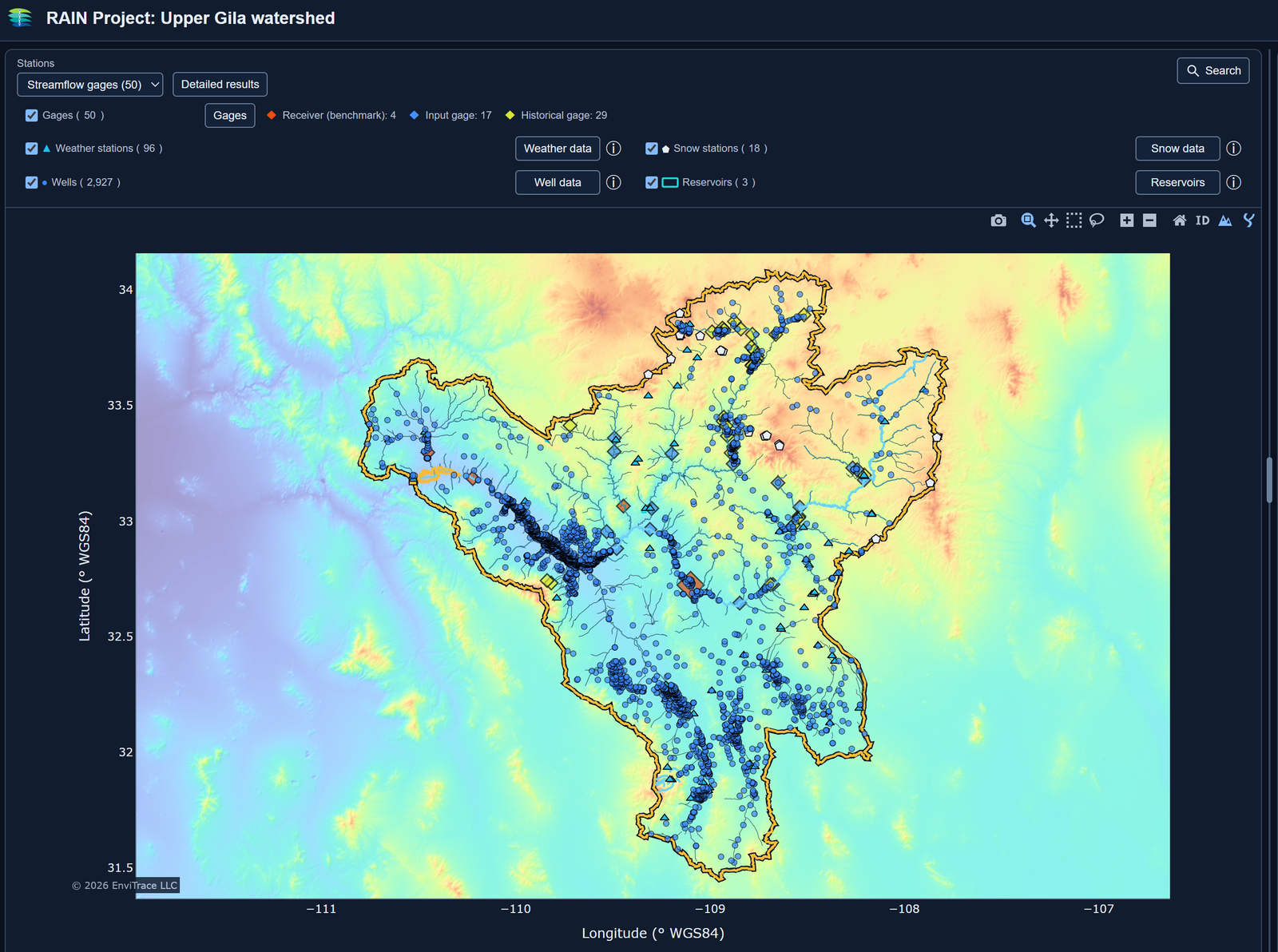Image resolution: width=1278 pixels, height=952 pixels.
Task: Click 'Input gage: 17' legend entry
Action: (450, 115)
